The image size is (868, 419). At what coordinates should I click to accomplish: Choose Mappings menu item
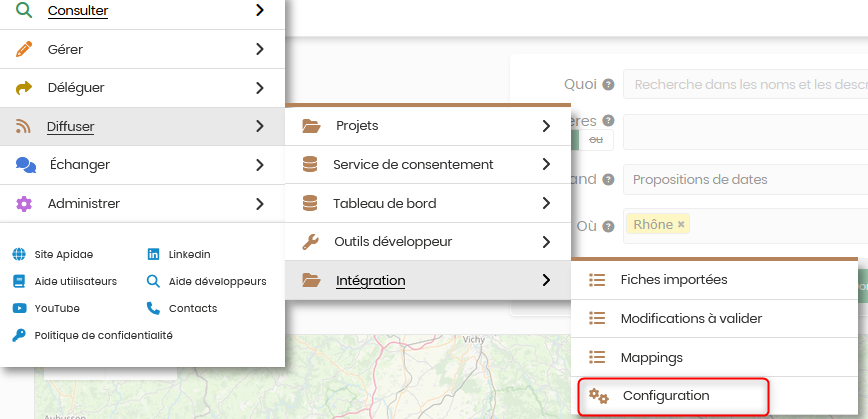tap(714, 357)
